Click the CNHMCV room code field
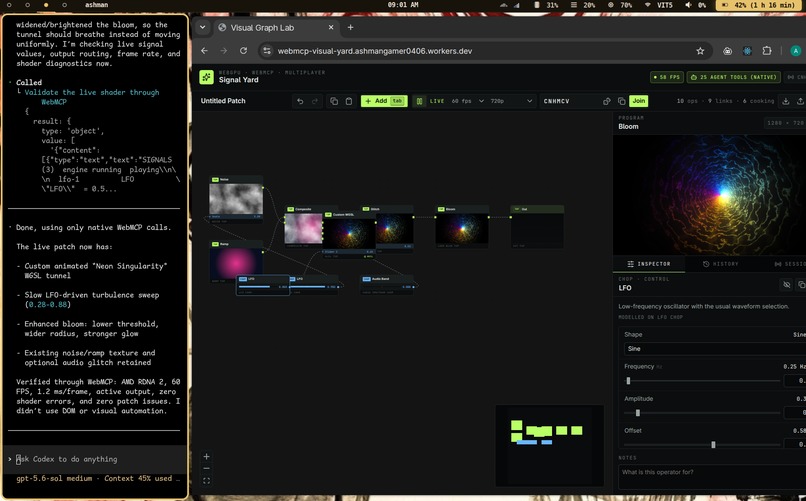806x501 pixels. point(570,101)
